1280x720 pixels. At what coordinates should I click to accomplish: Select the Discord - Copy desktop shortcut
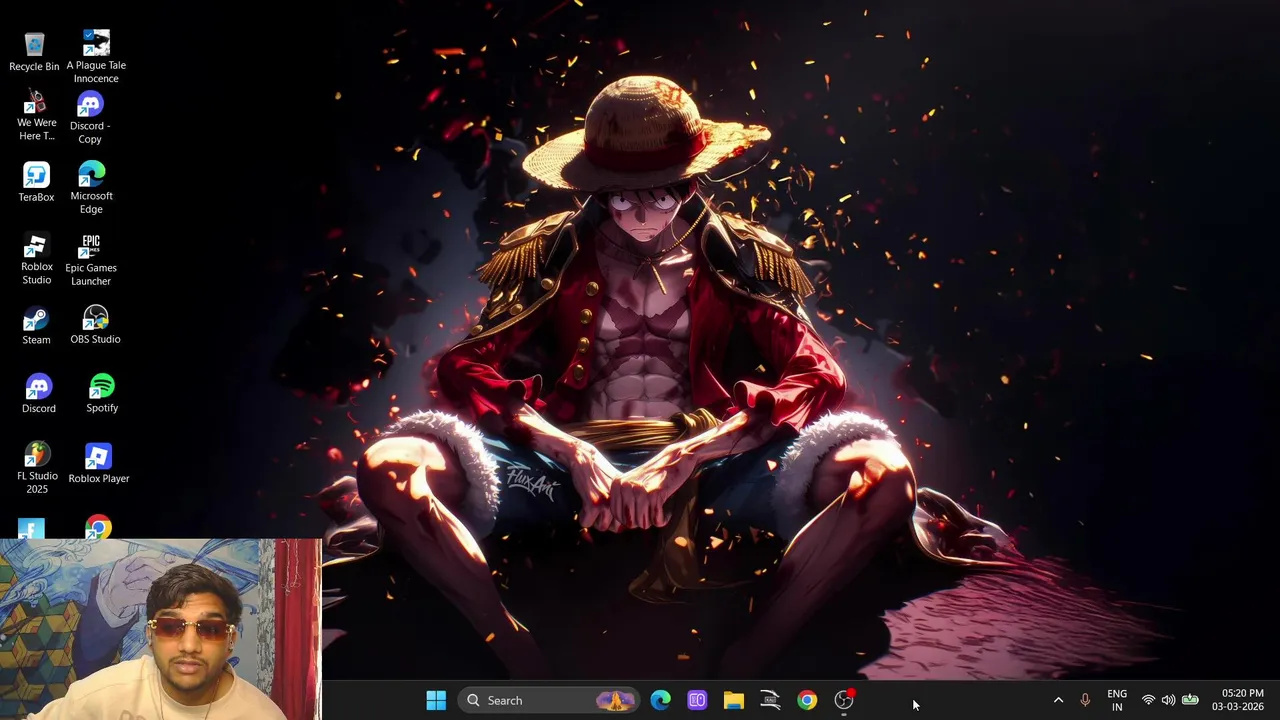tap(90, 118)
